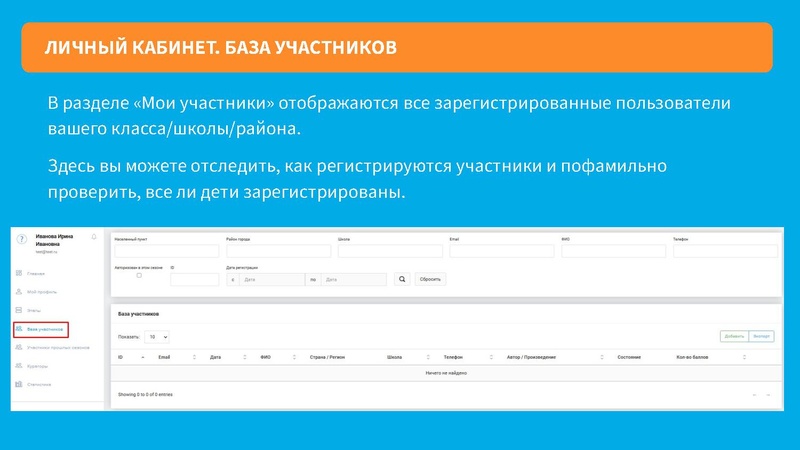800x450 pixels.
Task: Open notifications via the bell icon
Action: point(94,237)
